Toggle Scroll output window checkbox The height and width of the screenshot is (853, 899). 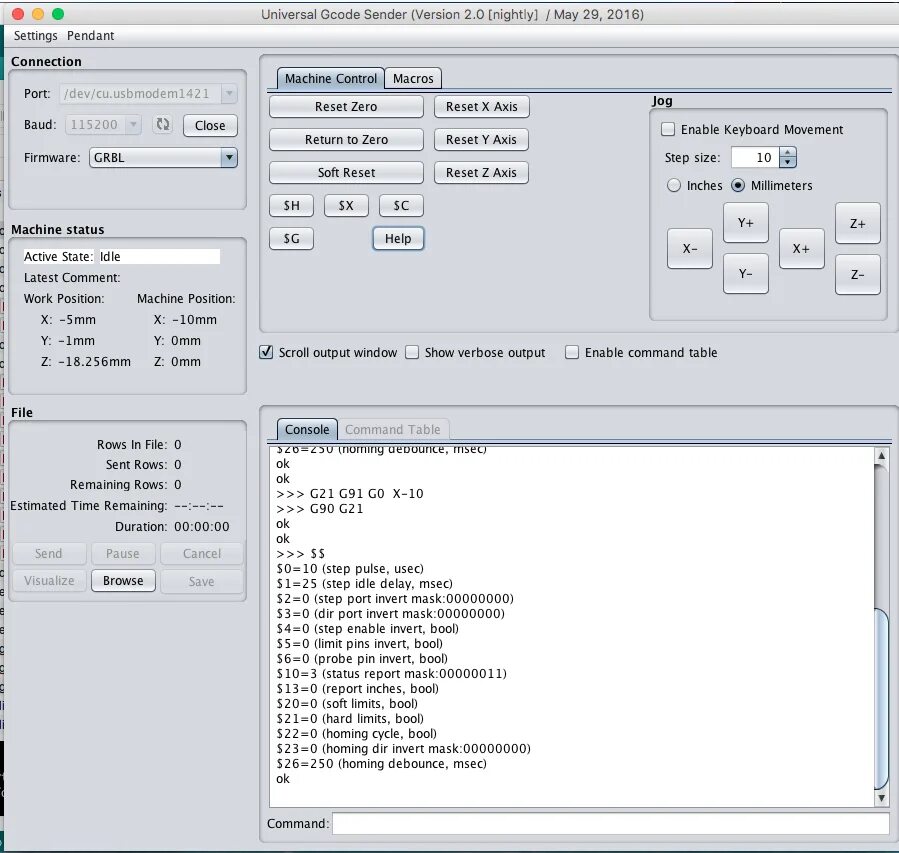(266, 352)
